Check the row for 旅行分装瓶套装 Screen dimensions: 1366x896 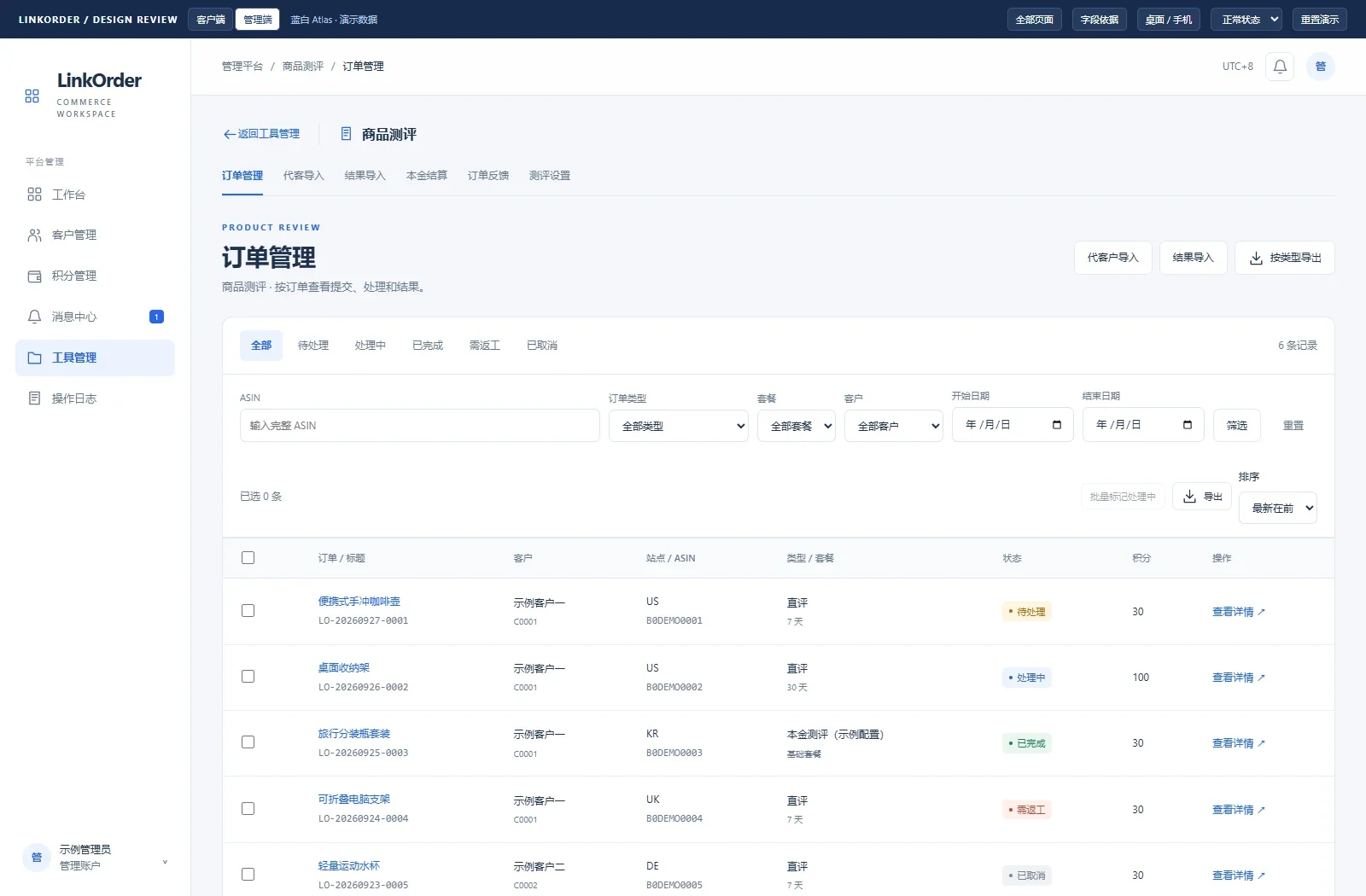(248, 742)
